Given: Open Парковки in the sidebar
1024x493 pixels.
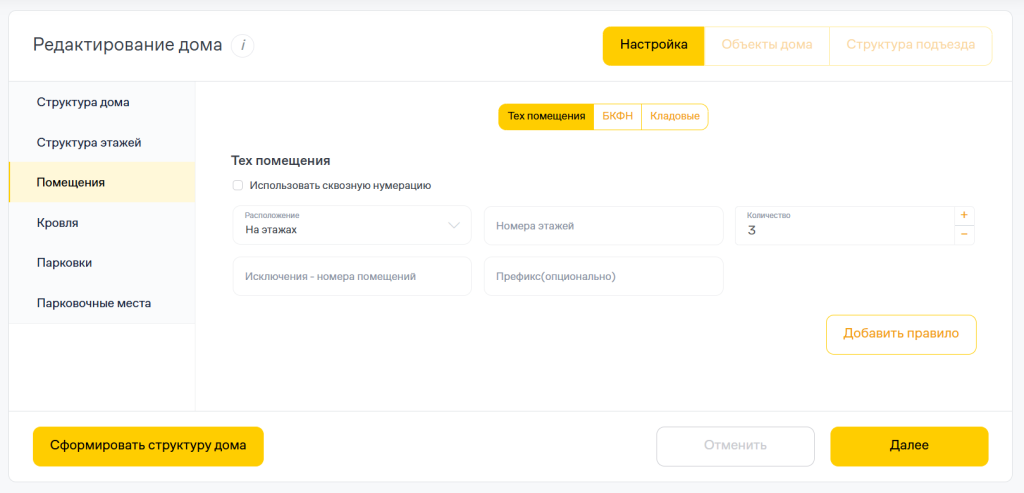Looking at the screenshot, I should click(102, 263).
